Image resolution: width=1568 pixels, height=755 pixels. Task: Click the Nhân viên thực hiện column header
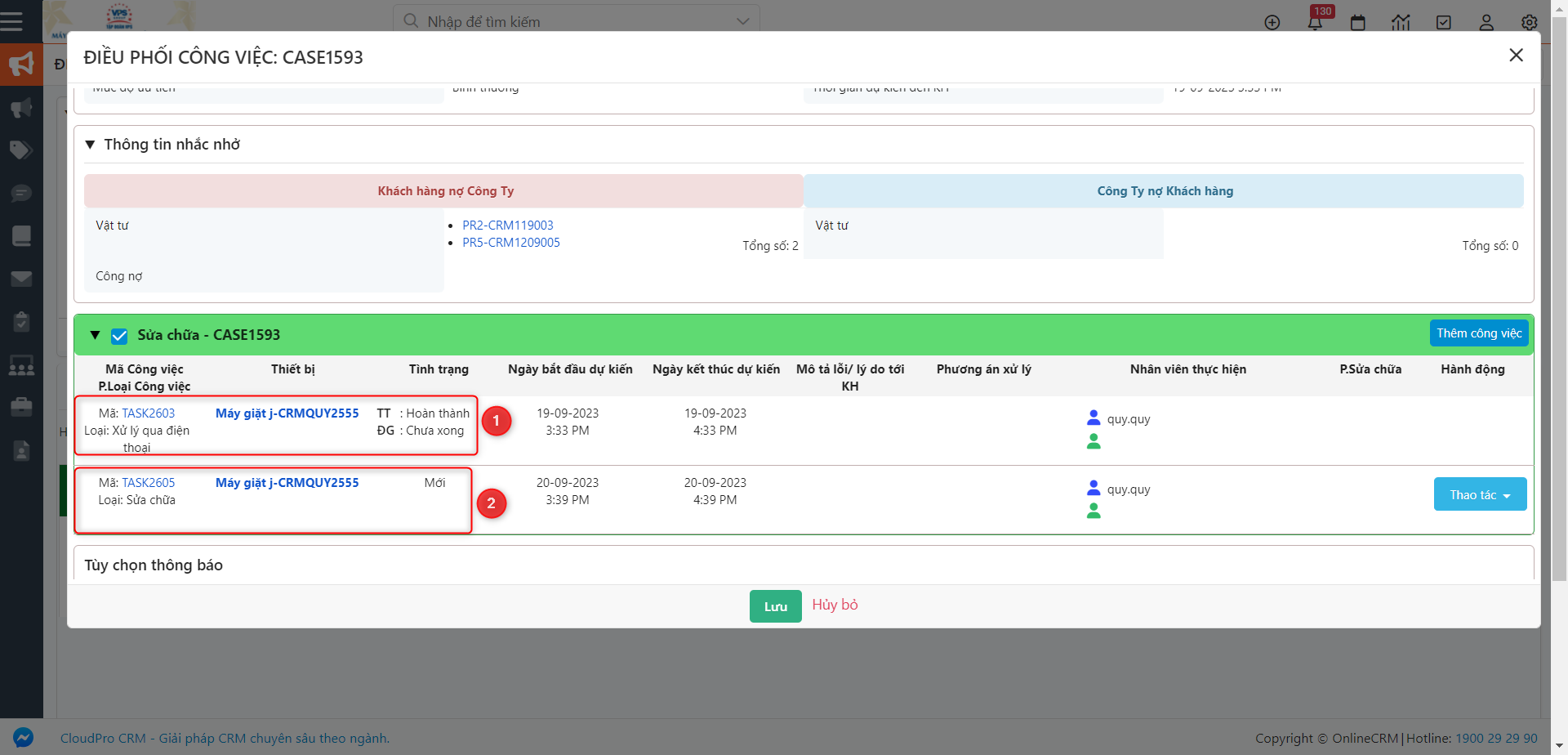[x=1188, y=369]
